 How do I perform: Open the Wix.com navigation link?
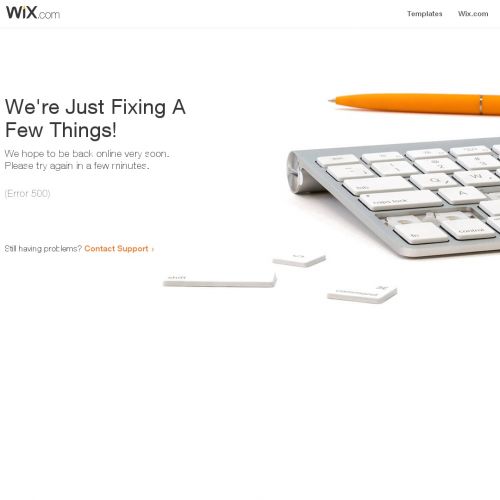pos(473,14)
